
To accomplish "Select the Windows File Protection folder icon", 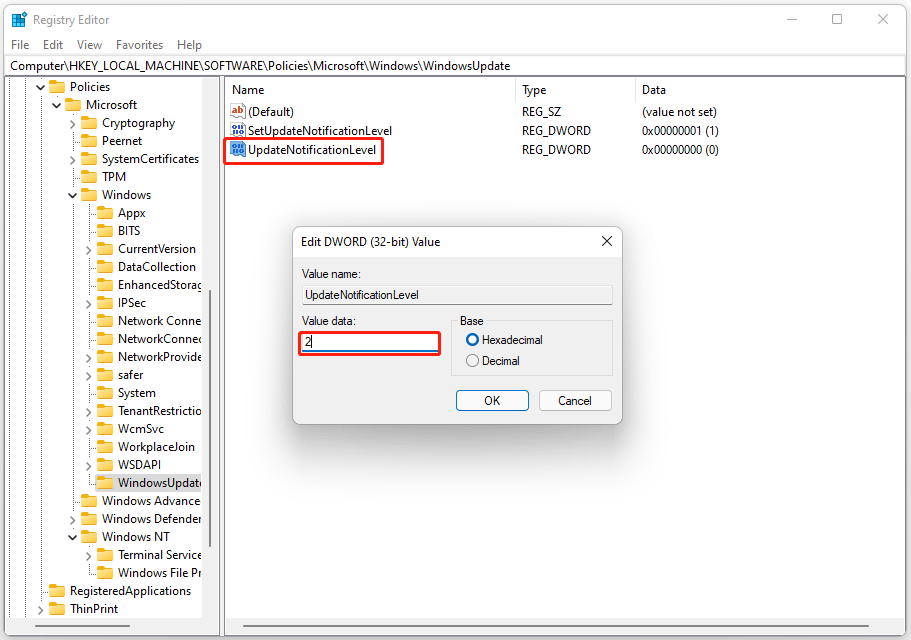I will (105, 573).
